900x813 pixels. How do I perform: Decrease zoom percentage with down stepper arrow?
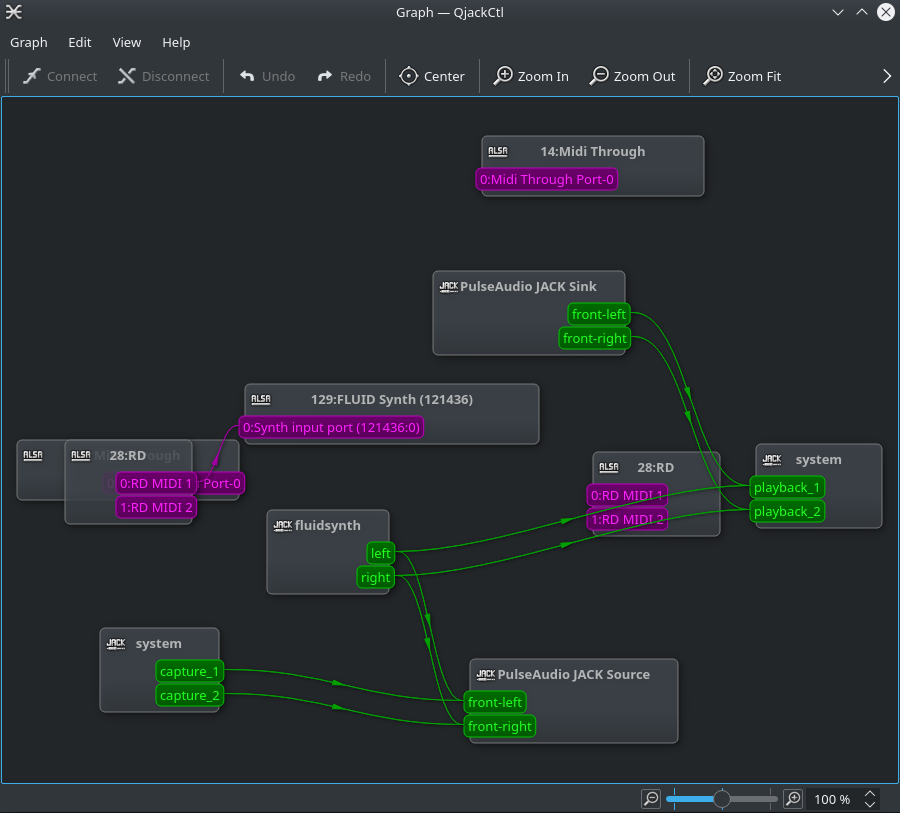870,805
